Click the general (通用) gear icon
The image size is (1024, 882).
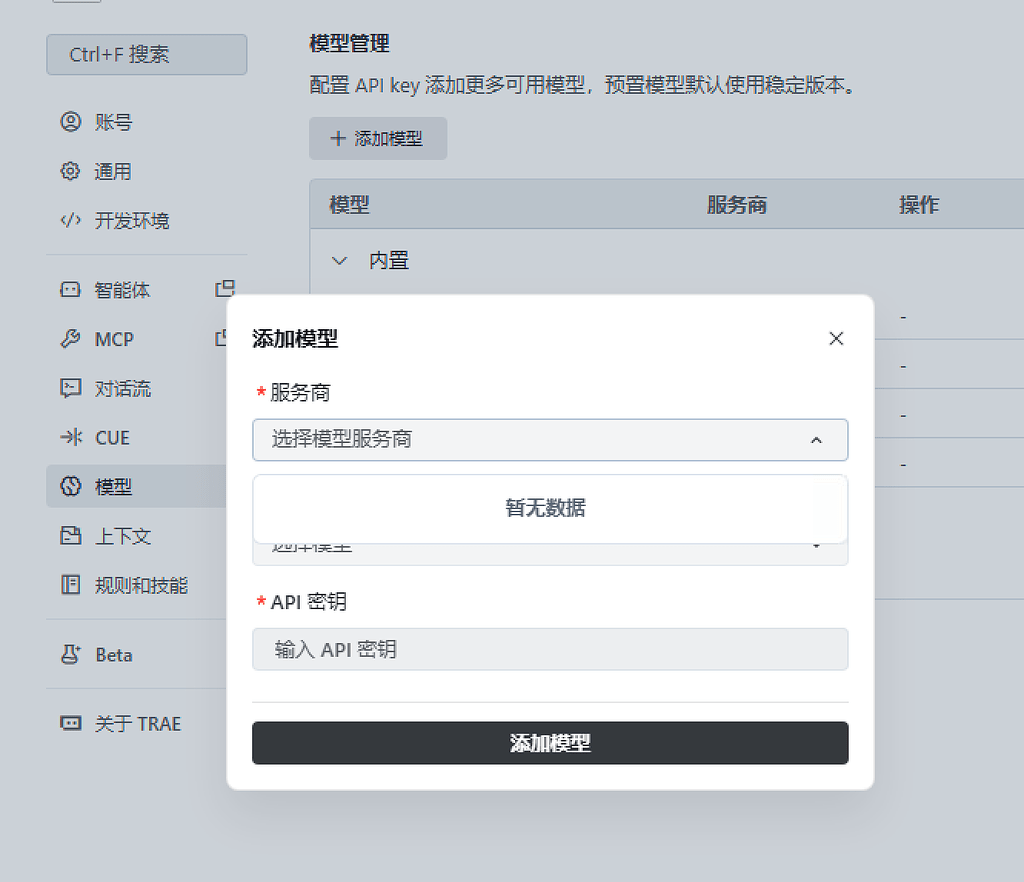pyautogui.click(x=71, y=171)
